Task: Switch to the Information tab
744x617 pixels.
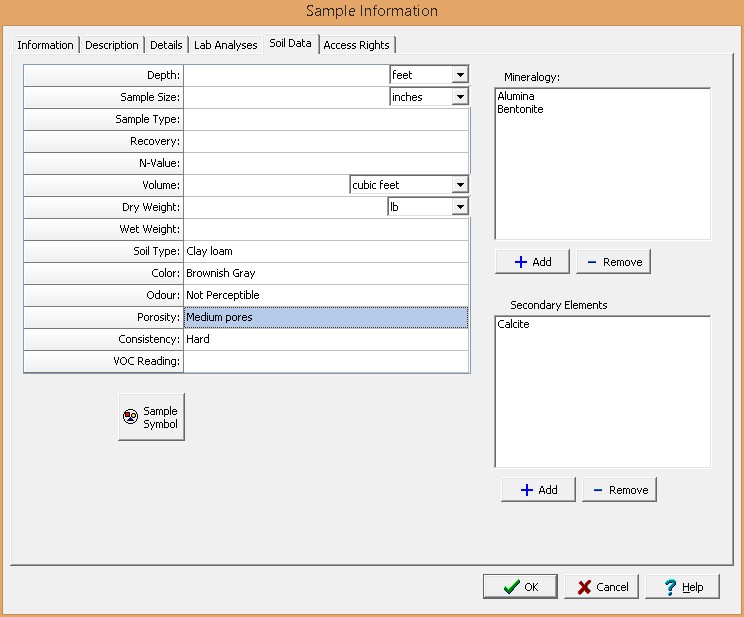Action: click(45, 45)
